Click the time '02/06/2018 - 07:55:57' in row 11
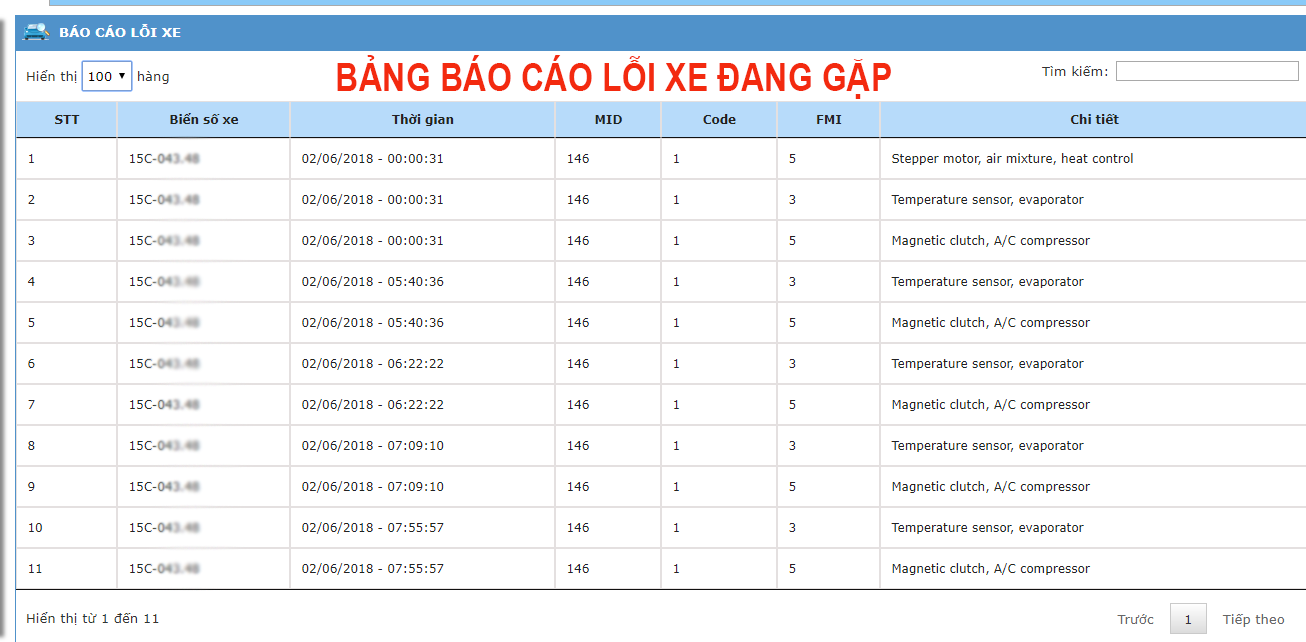The image size is (1306, 642). [372, 569]
